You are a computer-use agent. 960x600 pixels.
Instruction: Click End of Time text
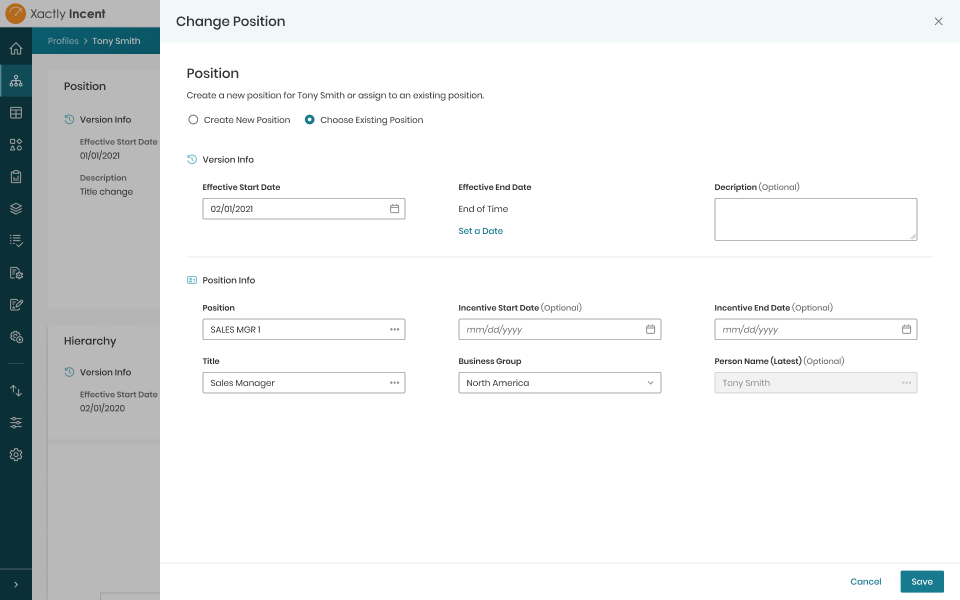[x=483, y=209]
